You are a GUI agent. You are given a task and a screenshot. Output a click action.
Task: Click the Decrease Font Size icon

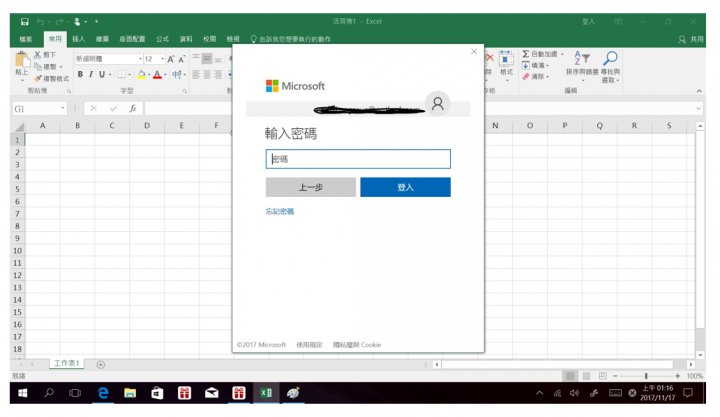[x=182, y=59]
